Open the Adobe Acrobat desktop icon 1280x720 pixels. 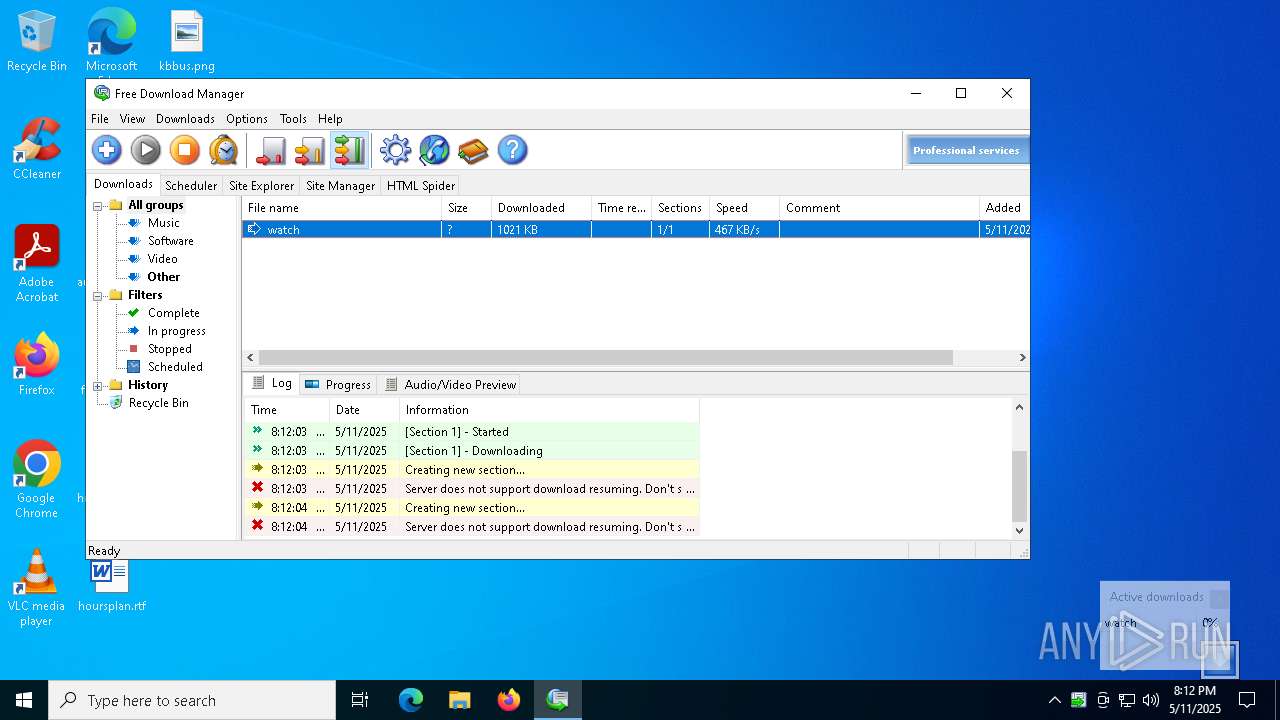[x=37, y=264]
